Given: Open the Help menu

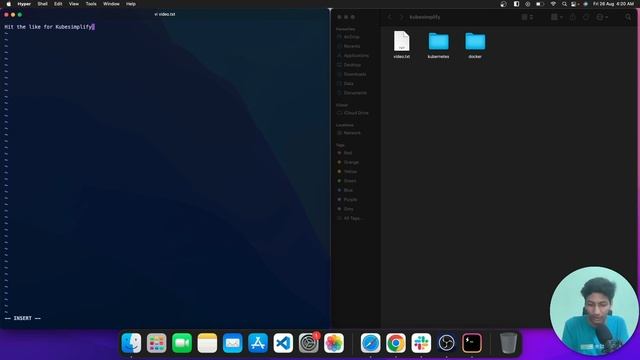Looking at the screenshot, I should coord(131,4).
